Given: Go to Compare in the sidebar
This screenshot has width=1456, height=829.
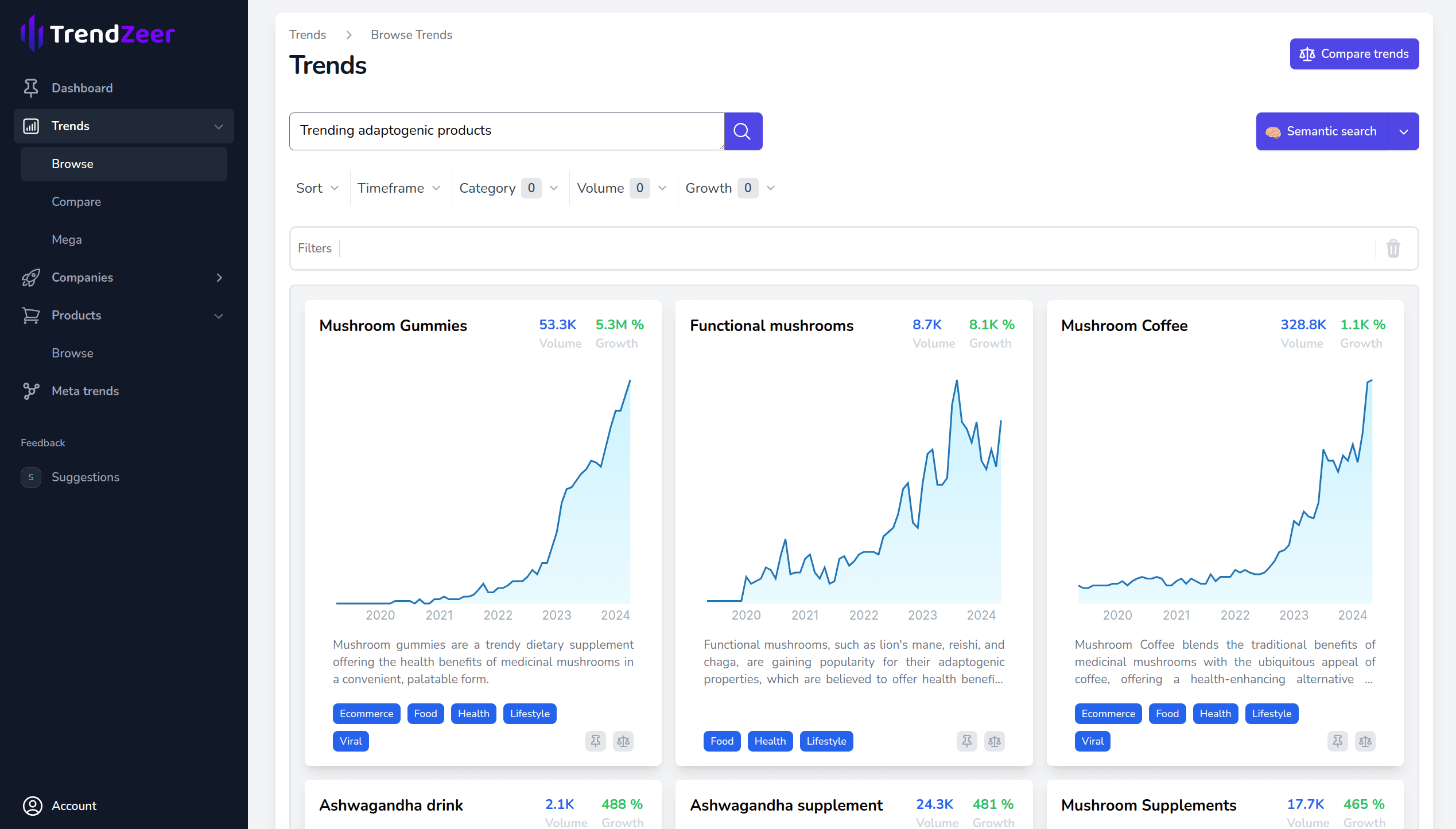Looking at the screenshot, I should tap(76, 202).
